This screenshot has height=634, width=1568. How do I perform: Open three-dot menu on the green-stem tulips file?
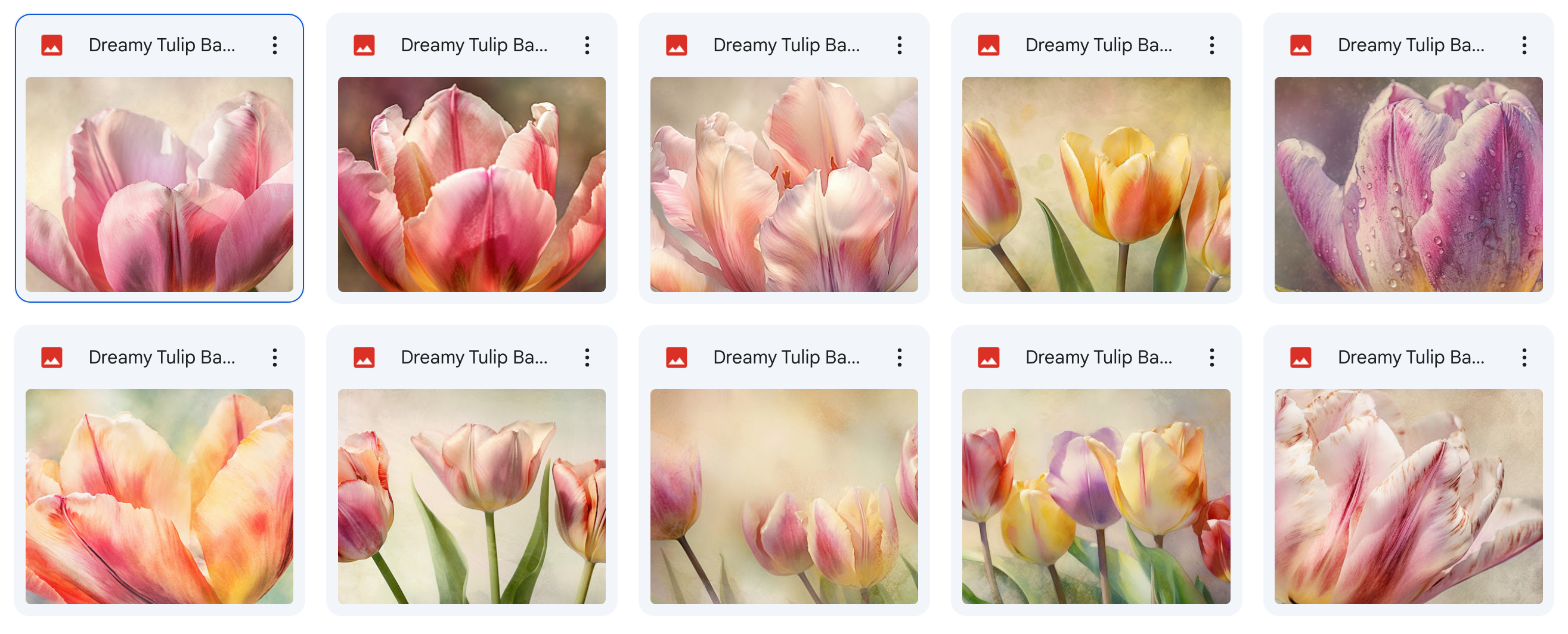(587, 358)
